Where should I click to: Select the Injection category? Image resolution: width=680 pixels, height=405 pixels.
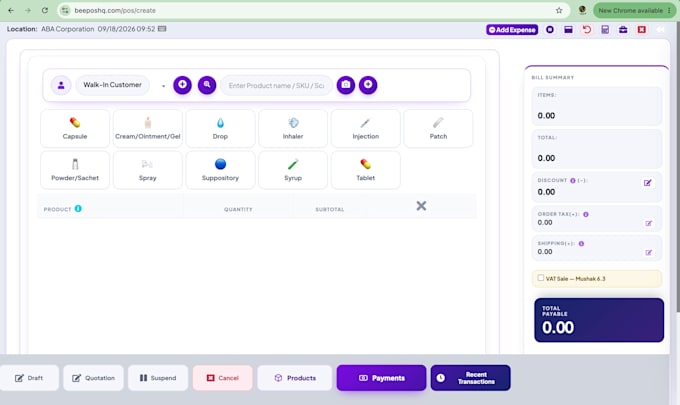[x=366, y=128]
